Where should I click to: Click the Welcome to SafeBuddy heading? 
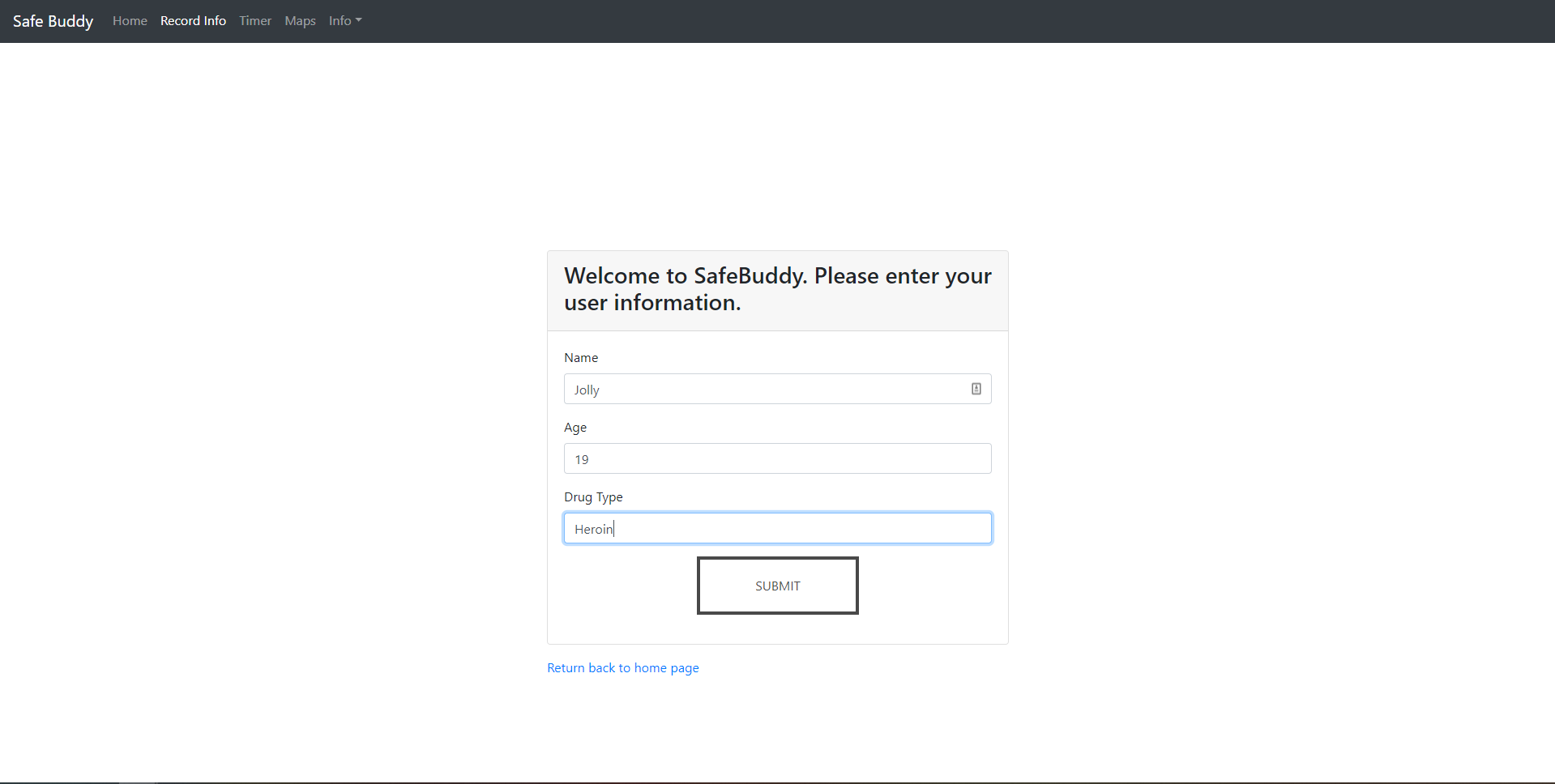point(778,289)
